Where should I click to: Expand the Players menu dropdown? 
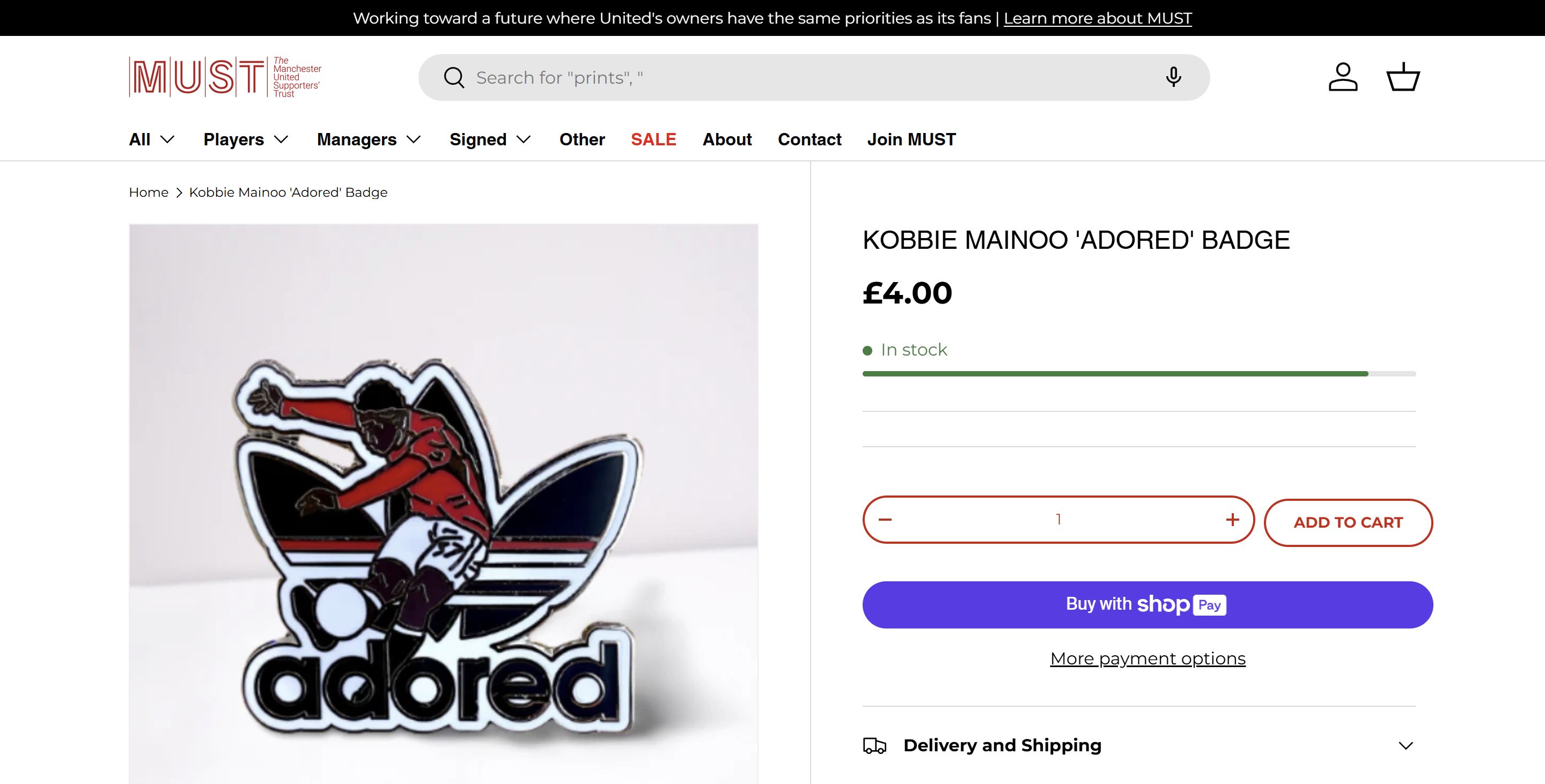(x=246, y=139)
